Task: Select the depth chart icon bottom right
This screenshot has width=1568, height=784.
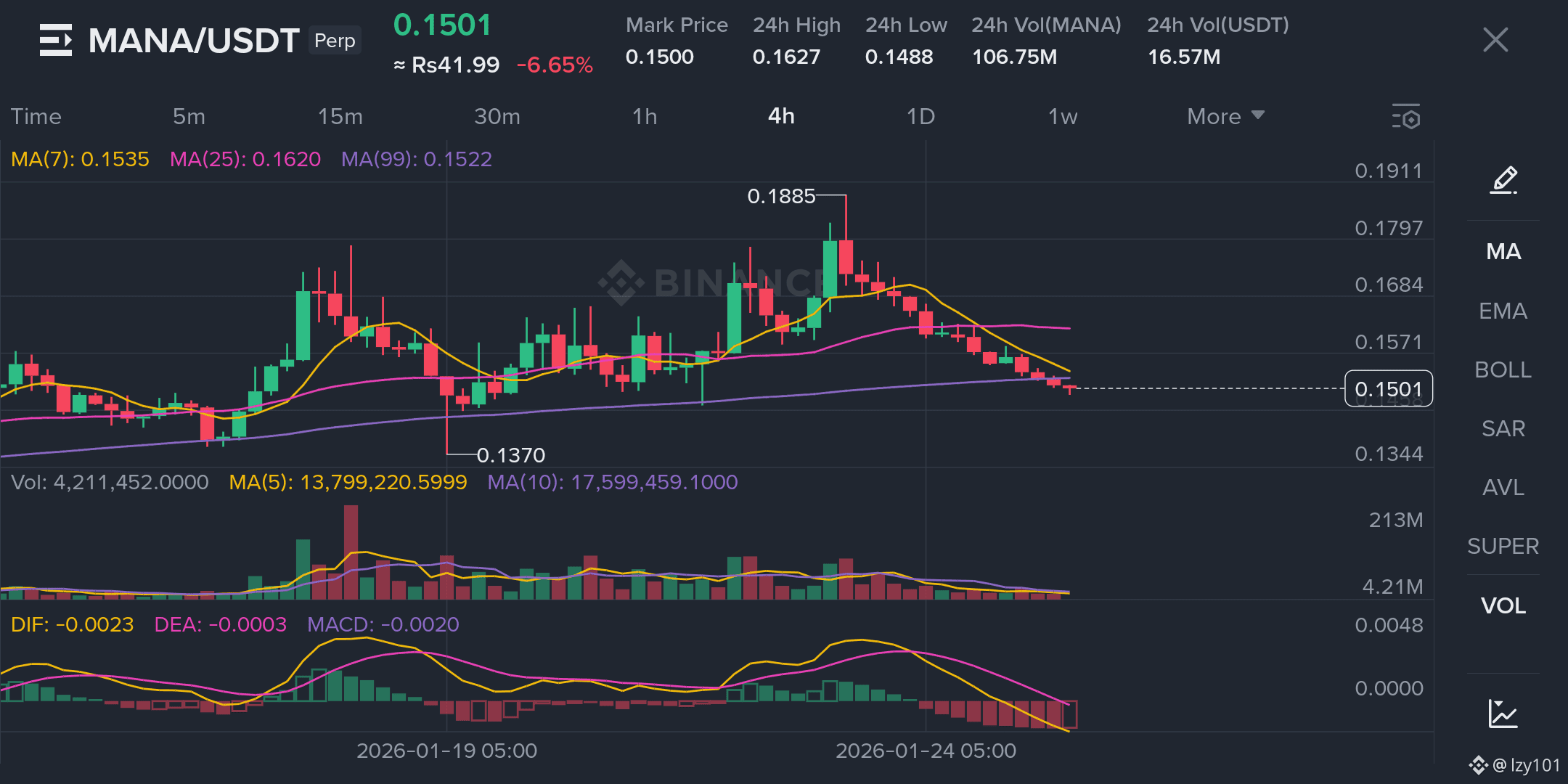Action: (x=1503, y=714)
